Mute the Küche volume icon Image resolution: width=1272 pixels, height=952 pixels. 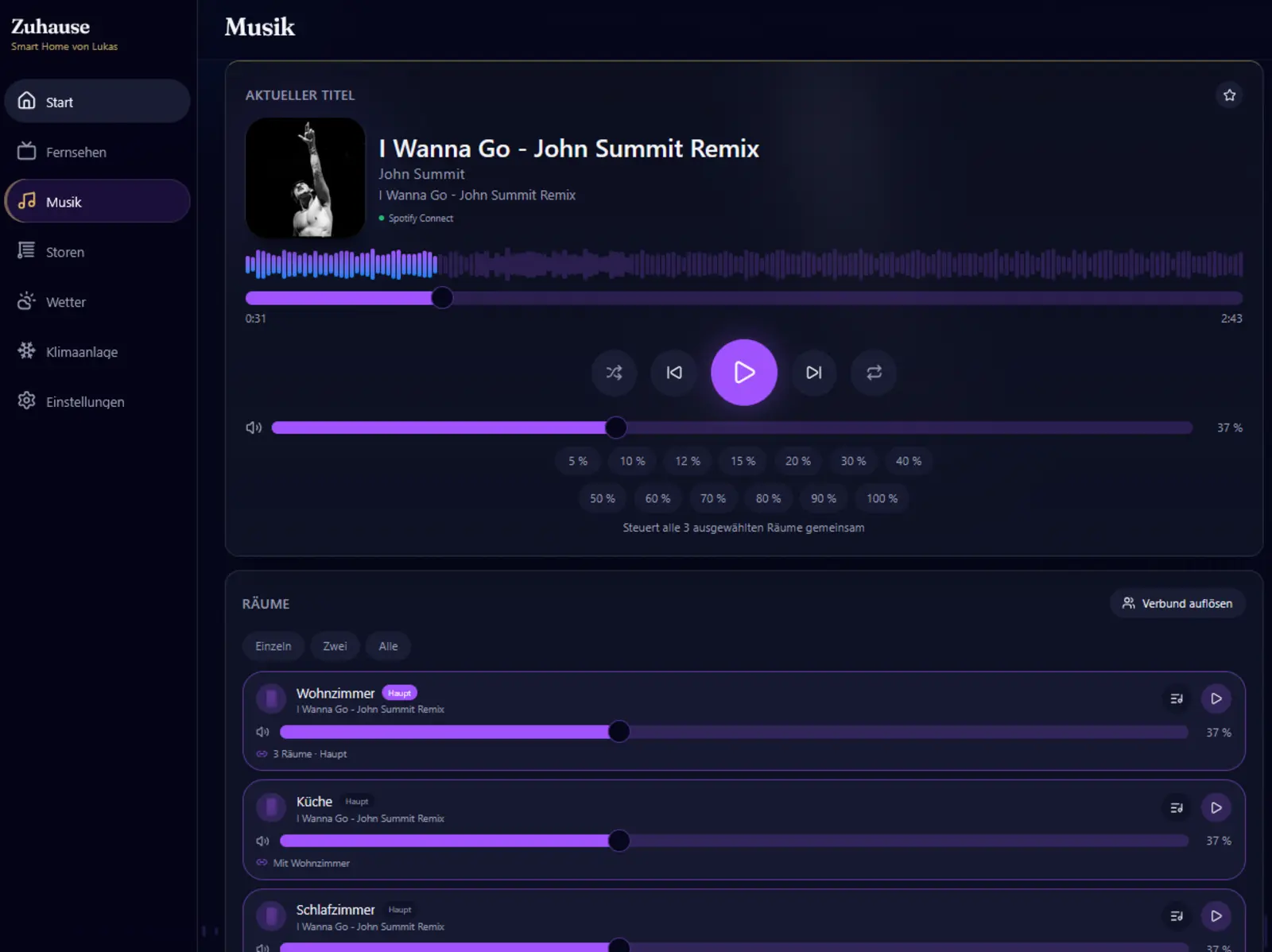coord(262,841)
